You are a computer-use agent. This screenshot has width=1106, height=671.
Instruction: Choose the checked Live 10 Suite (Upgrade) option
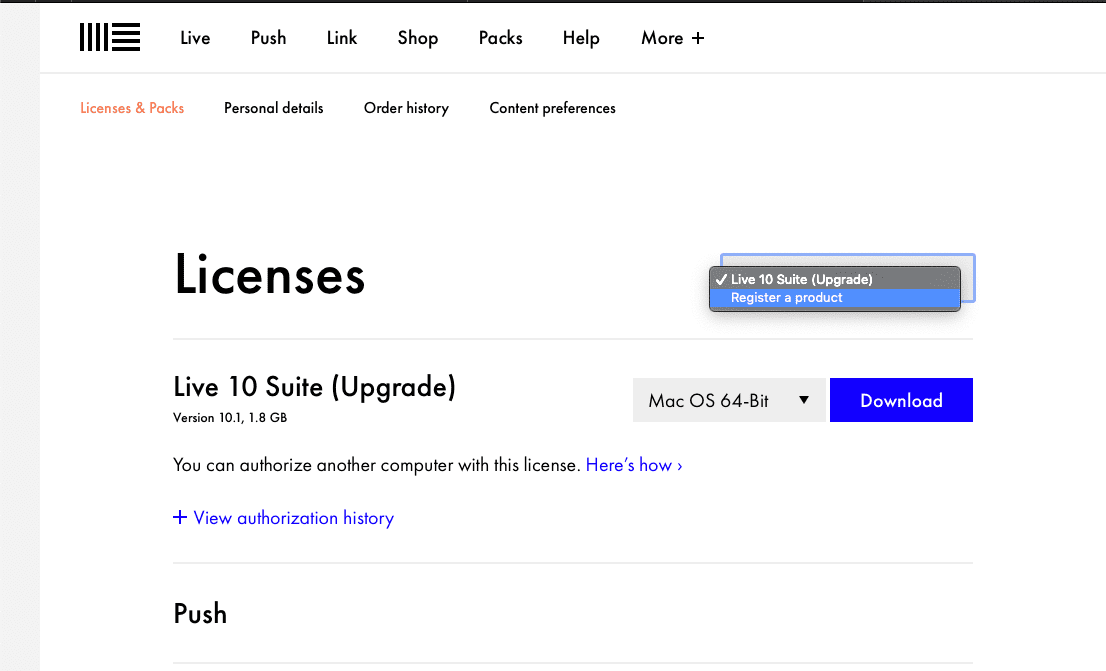801,279
